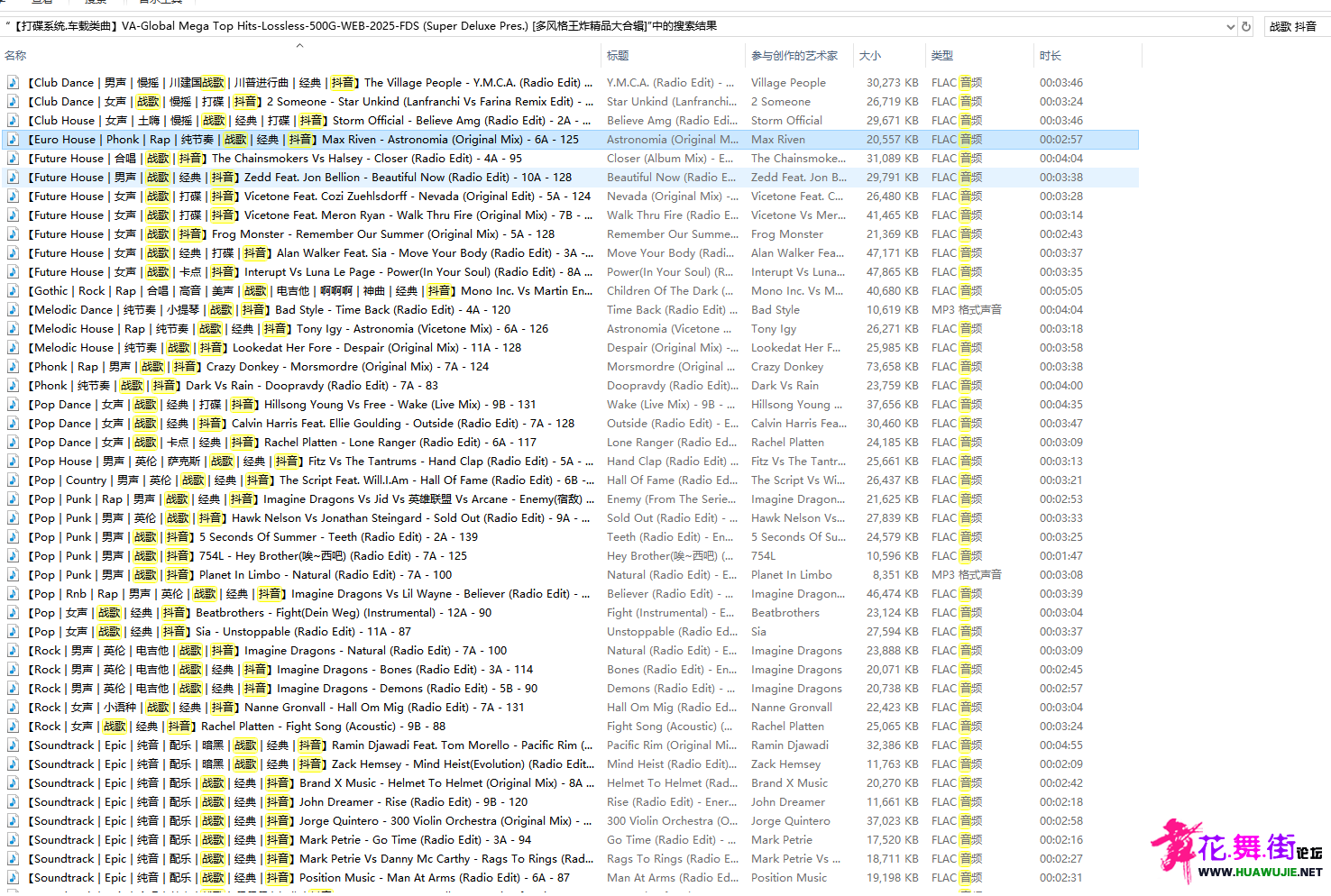Click the audio file icon for Y.M.C.A. track
The width and height of the screenshot is (1331, 896).
(x=14, y=83)
